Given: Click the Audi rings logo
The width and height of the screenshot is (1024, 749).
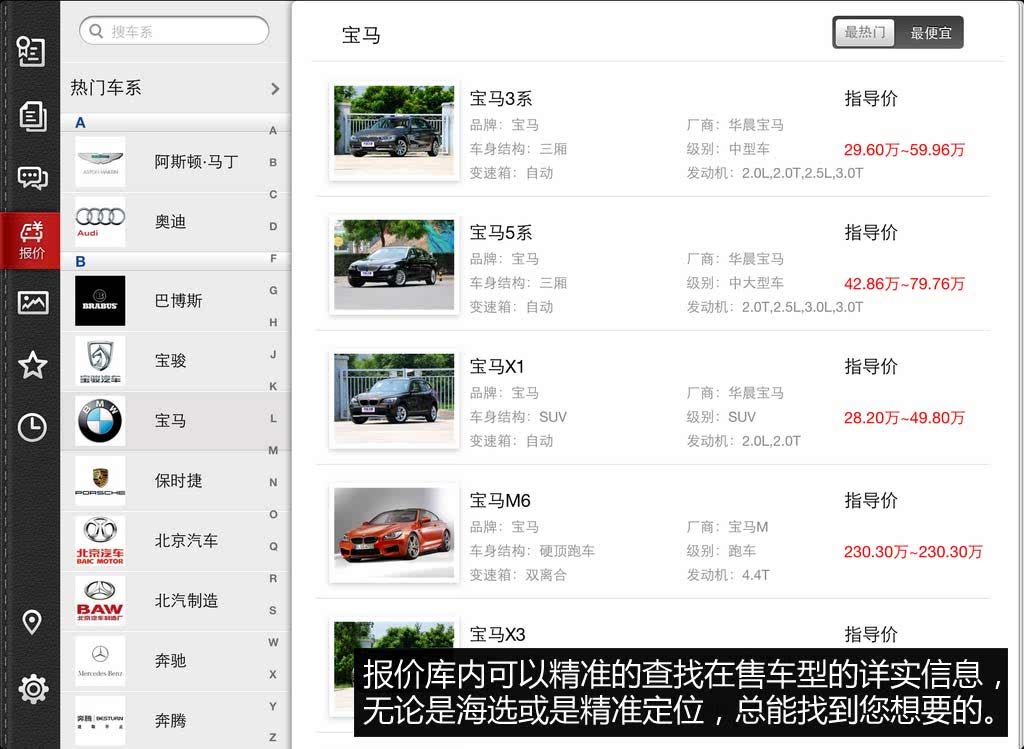Looking at the screenshot, I should (x=100, y=222).
